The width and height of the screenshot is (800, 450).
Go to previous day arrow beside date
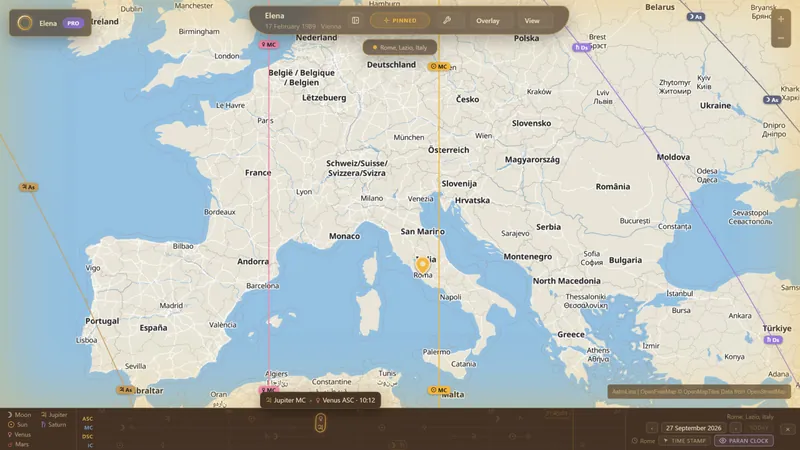(x=652, y=428)
